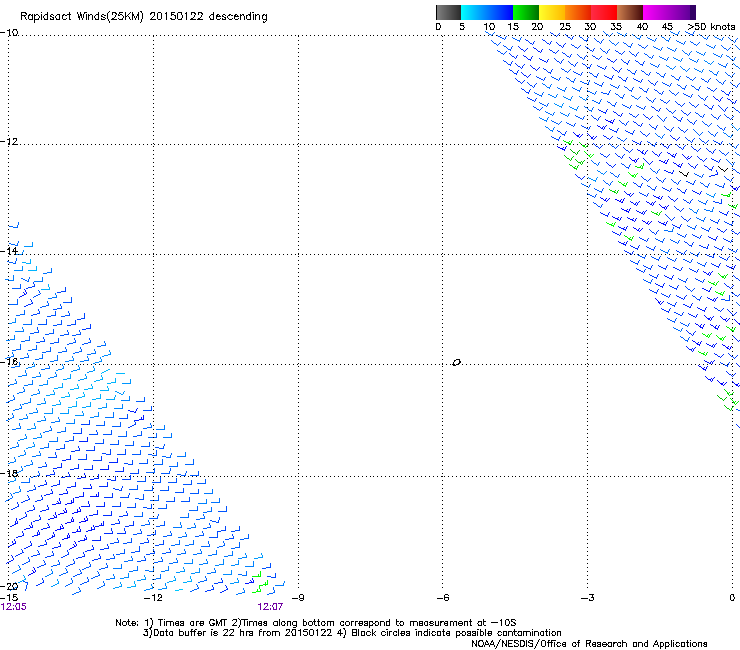Click the '-18' latitude axis label
Viewport: 740px width, 650px height.
tap(9, 473)
